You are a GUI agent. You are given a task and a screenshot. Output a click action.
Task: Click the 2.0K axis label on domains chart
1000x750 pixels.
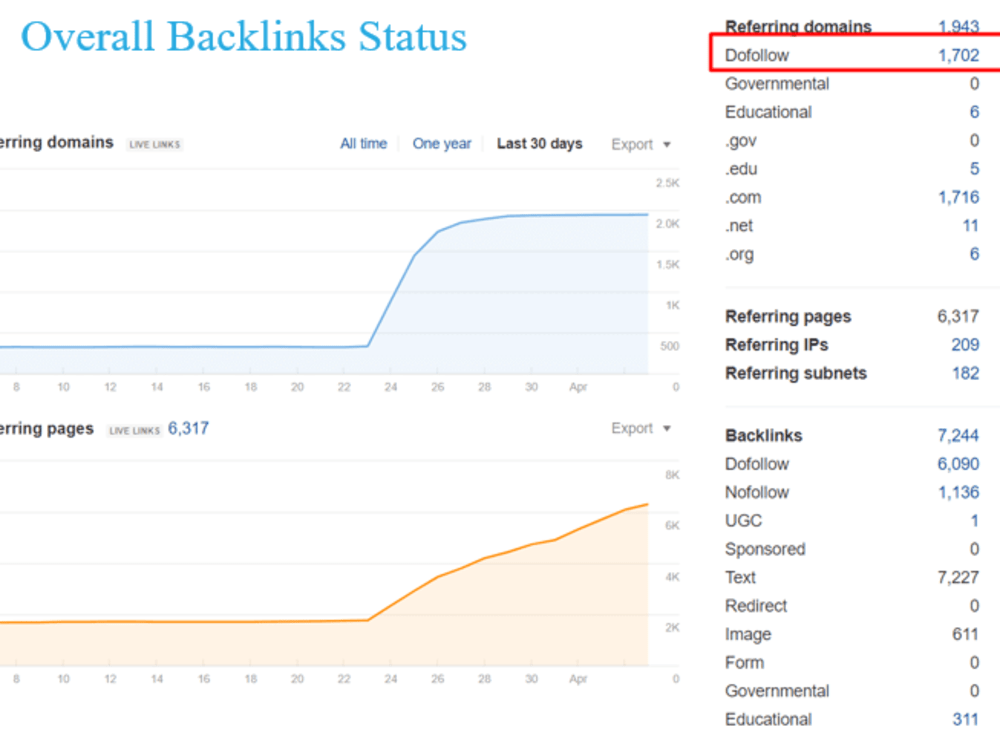[x=668, y=224]
